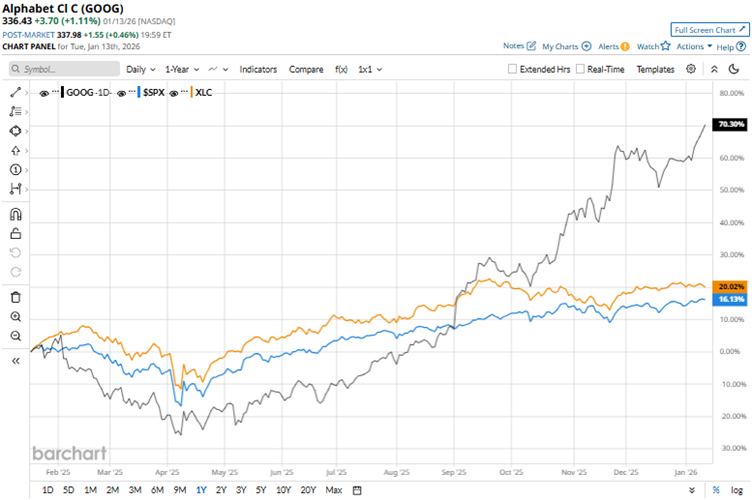Open chart settings gear icon
Screen dimensions: 752x500
point(691,69)
